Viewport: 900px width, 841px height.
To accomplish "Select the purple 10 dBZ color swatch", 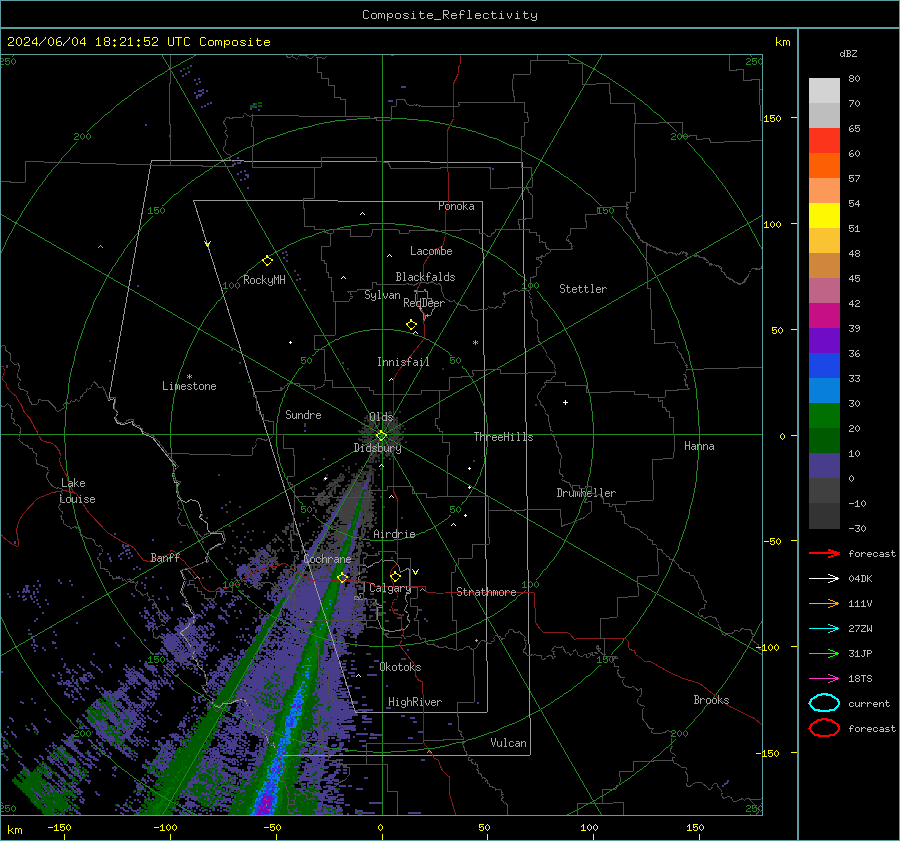I will [x=824, y=465].
